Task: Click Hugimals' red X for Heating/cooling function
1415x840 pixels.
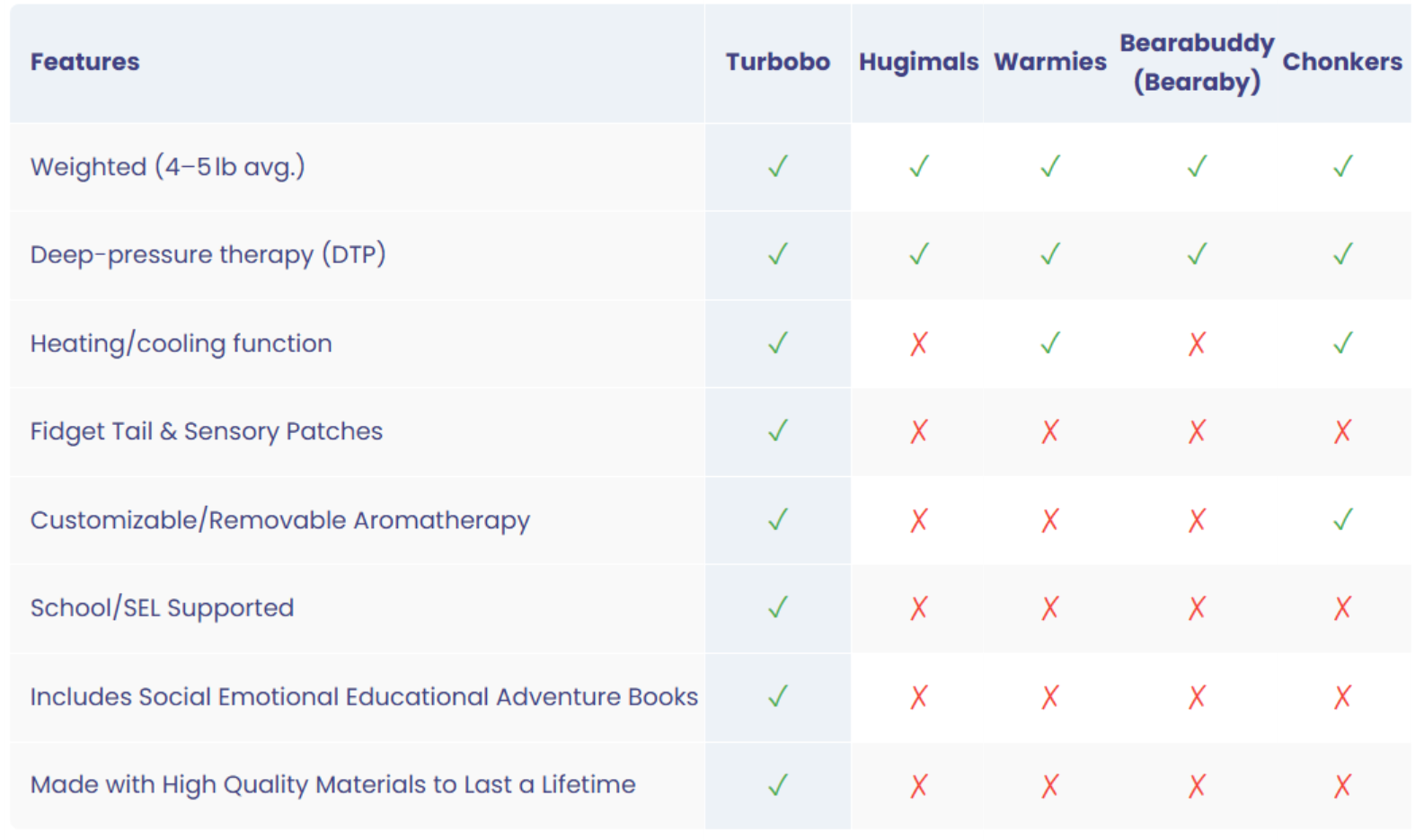Action: (x=918, y=343)
